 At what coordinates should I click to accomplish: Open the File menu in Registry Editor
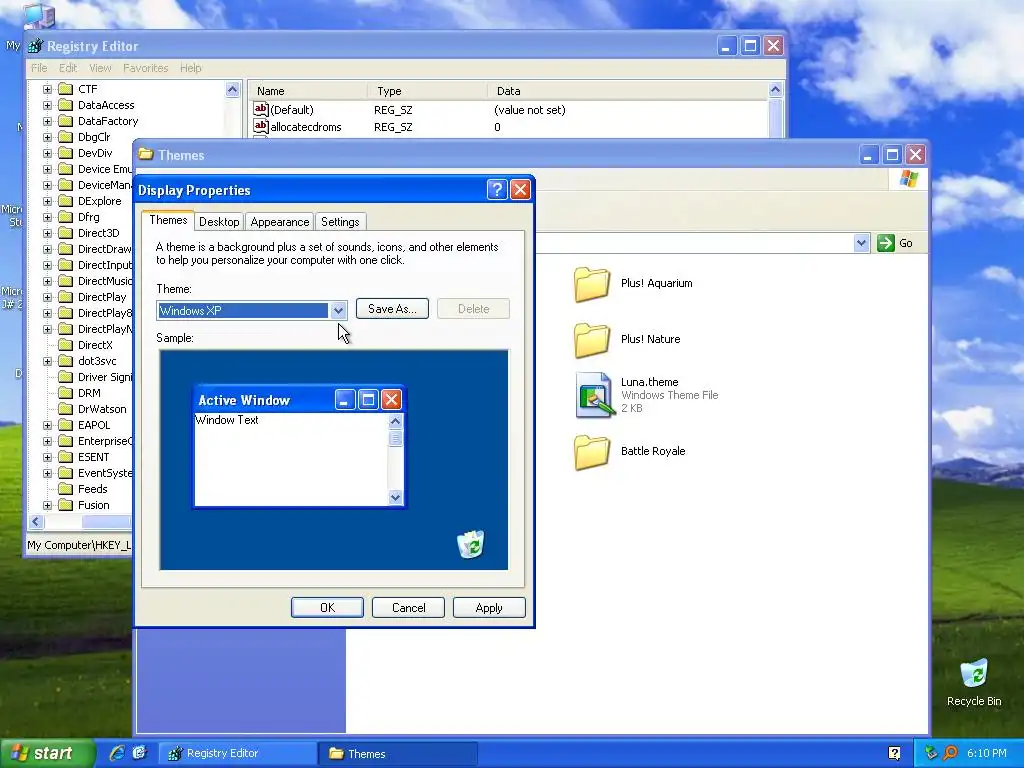(x=39, y=68)
